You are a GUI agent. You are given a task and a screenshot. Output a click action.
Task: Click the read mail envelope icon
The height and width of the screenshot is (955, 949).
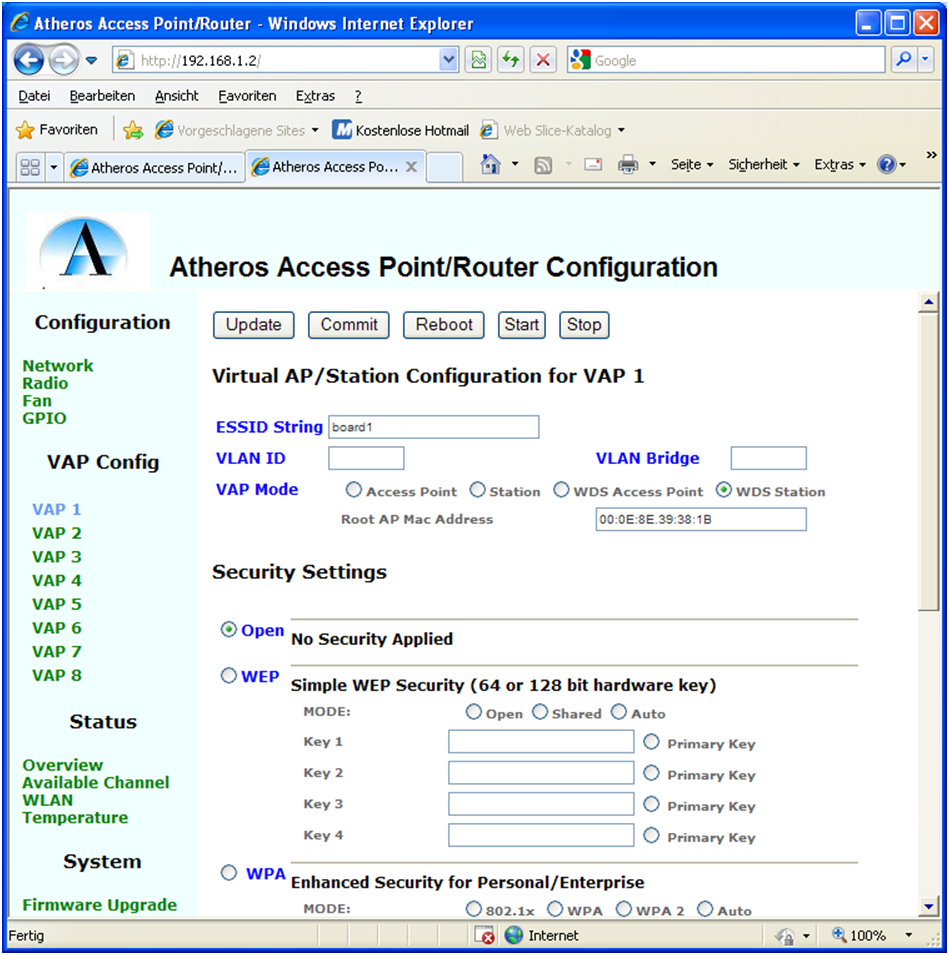pyautogui.click(x=593, y=164)
